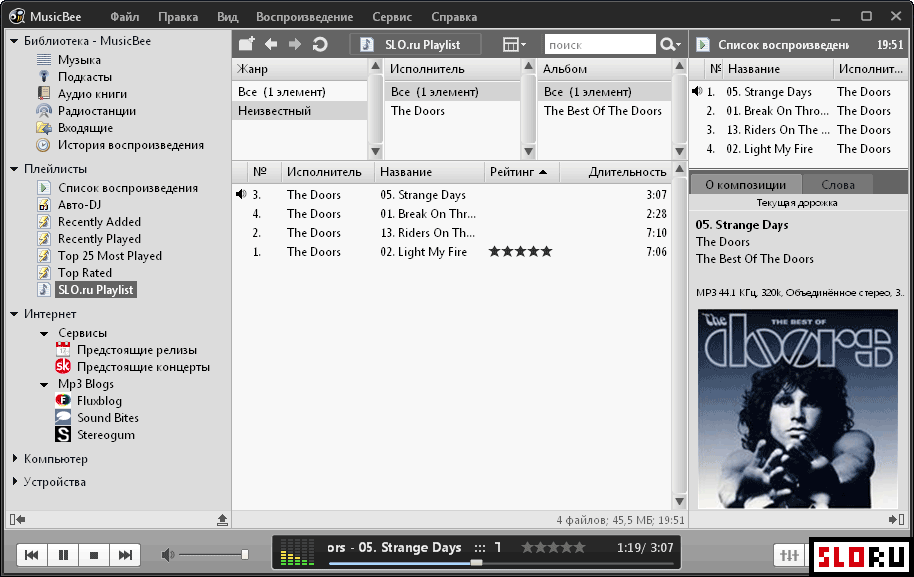The image size is (914, 577).
Task: Click the playback progress seek bar
Action: tap(500, 563)
